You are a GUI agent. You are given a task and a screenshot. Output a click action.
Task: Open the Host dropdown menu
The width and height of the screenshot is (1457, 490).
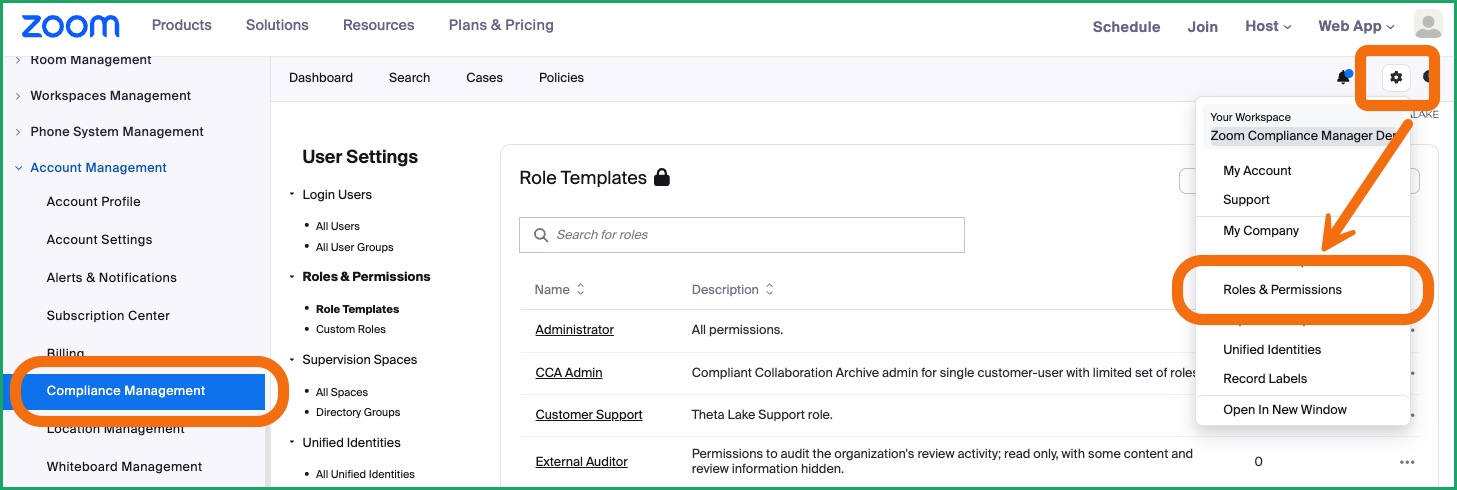(1268, 26)
